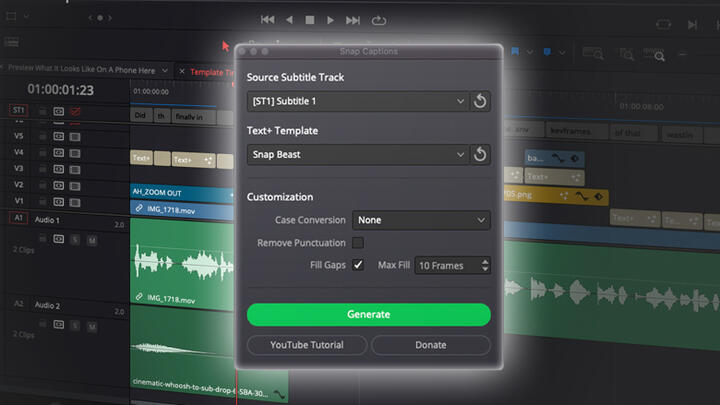Click refresh icon beside Snap Beast template
The image size is (720, 405).
coord(481,154)
